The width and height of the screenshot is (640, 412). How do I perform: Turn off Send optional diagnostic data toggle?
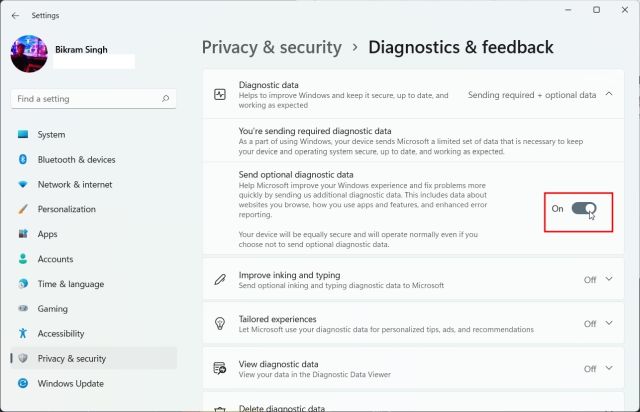(x=583, y=208)
